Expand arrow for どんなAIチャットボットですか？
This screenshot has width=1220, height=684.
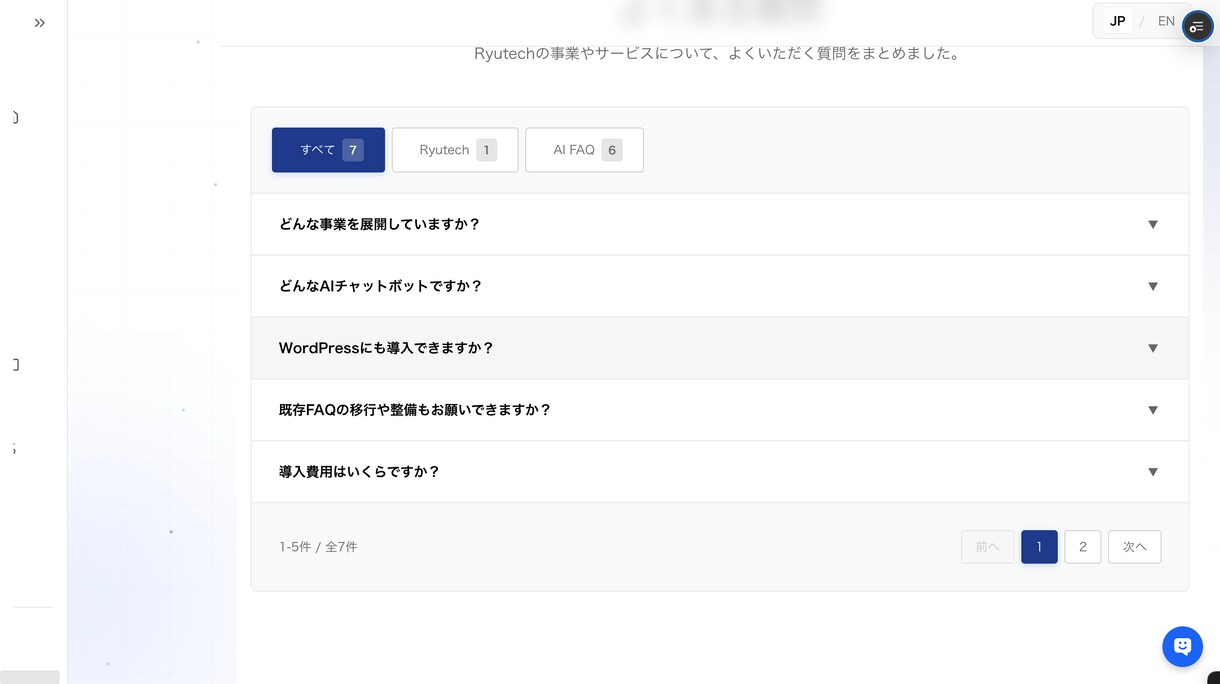[x=1153, y=287]
